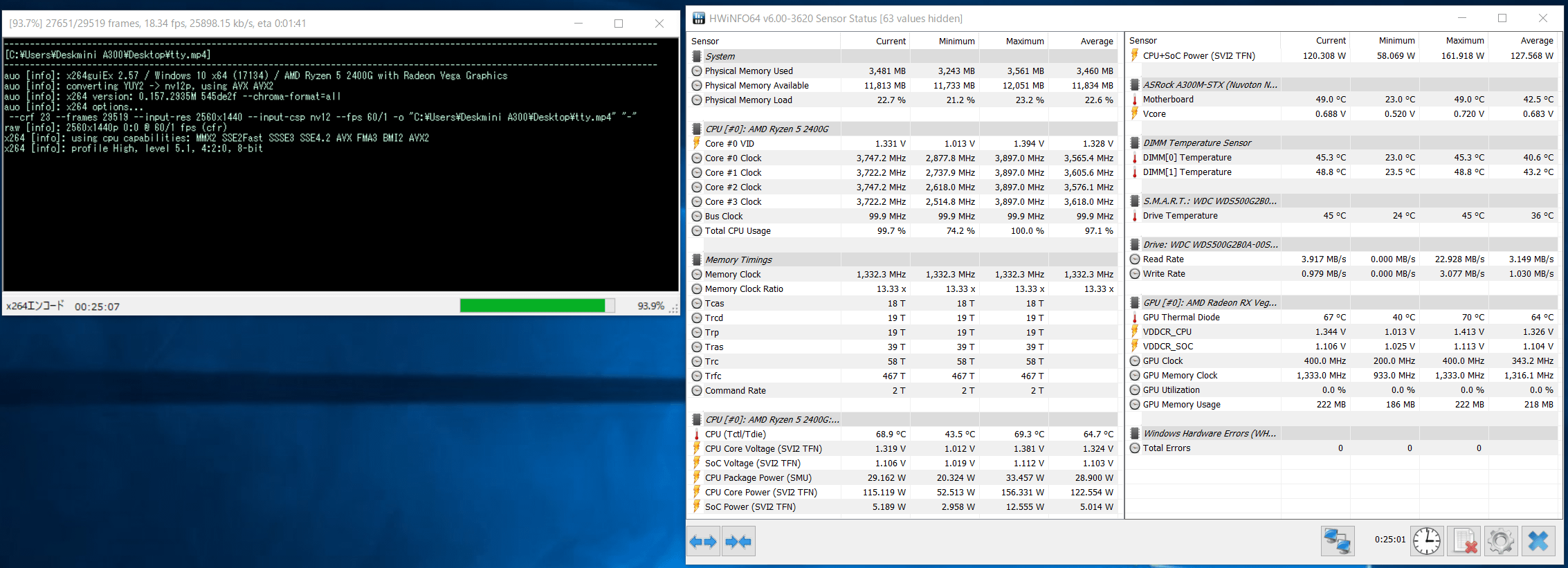Click the circle icon beside Total CPU Usage

[x=697, y=230]
